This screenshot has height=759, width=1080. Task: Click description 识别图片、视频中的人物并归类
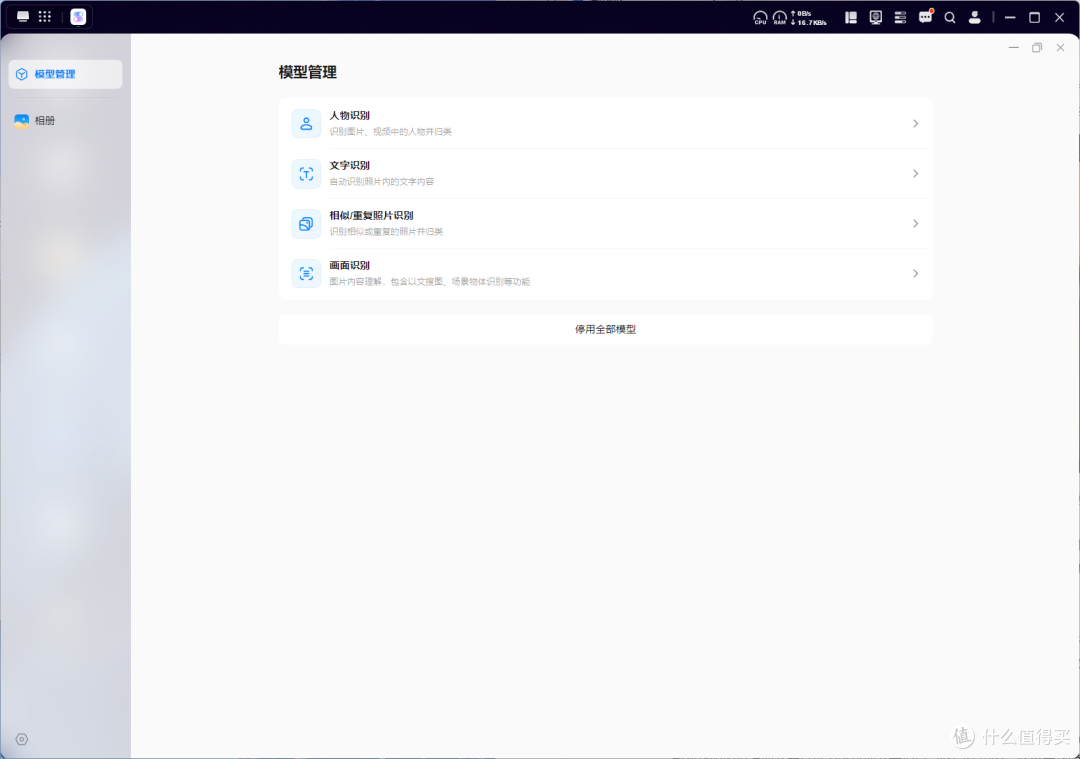pyautogui.click(x=391, y=132)
